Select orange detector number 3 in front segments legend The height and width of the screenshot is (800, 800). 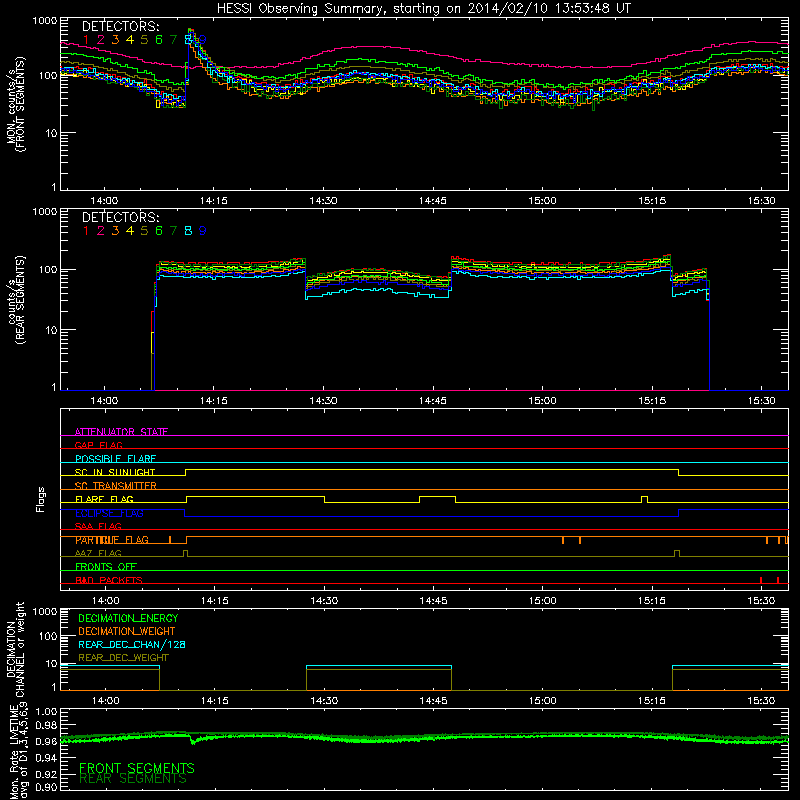(x=115, y=39)
